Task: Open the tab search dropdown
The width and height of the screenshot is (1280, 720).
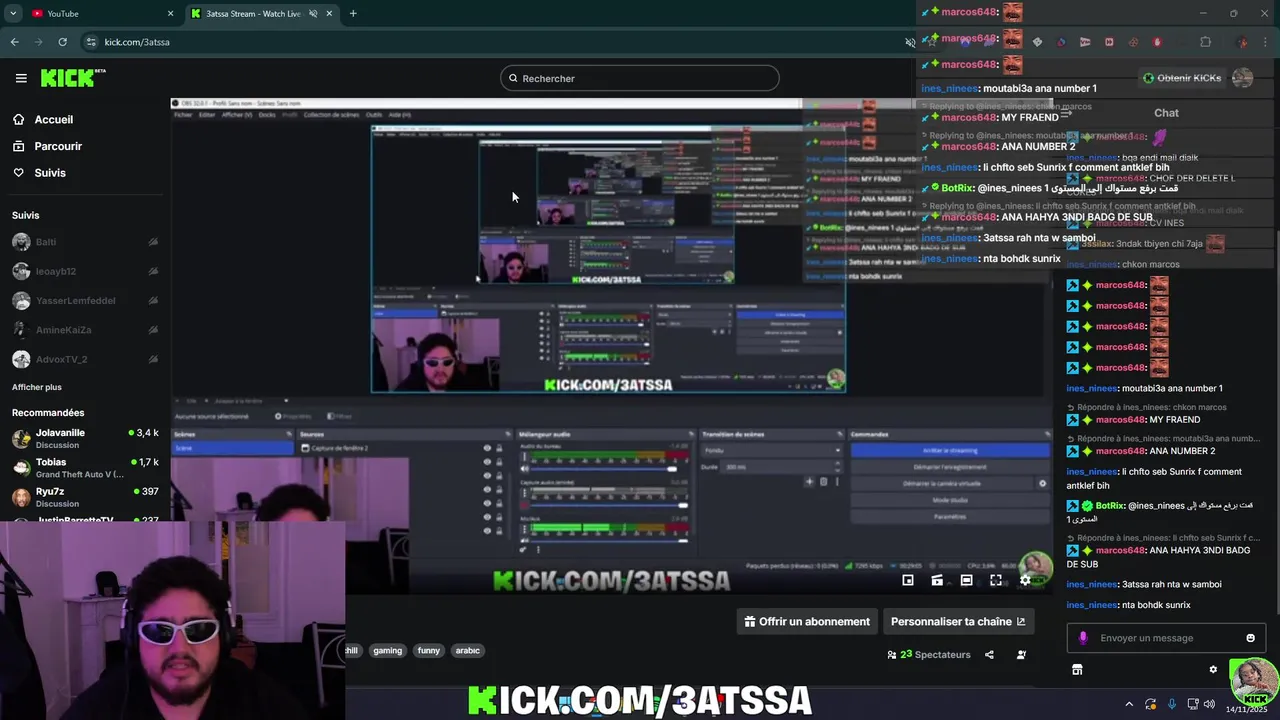Action: (12, 13)
